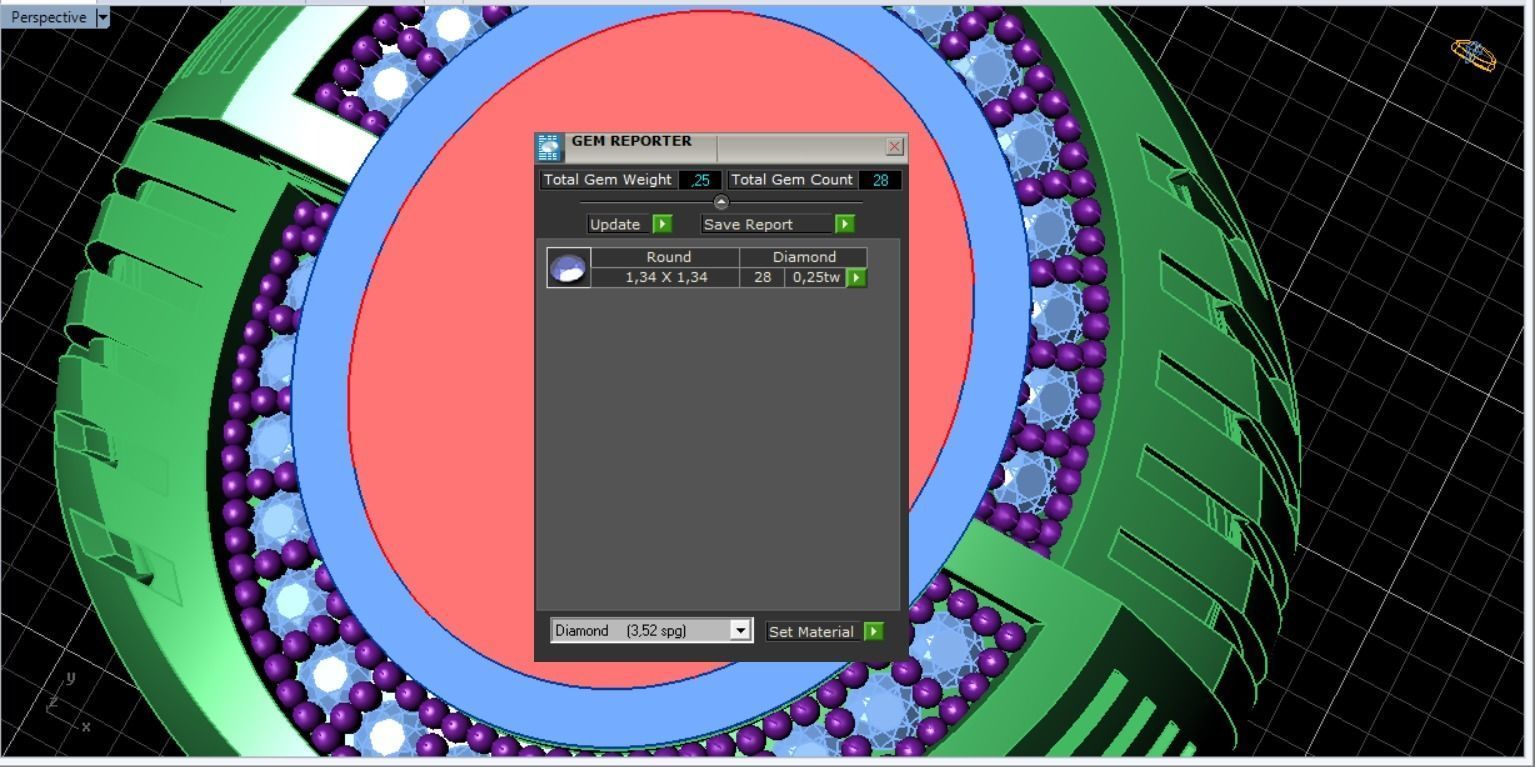Click the green Set Material arrow

point(874,631)
